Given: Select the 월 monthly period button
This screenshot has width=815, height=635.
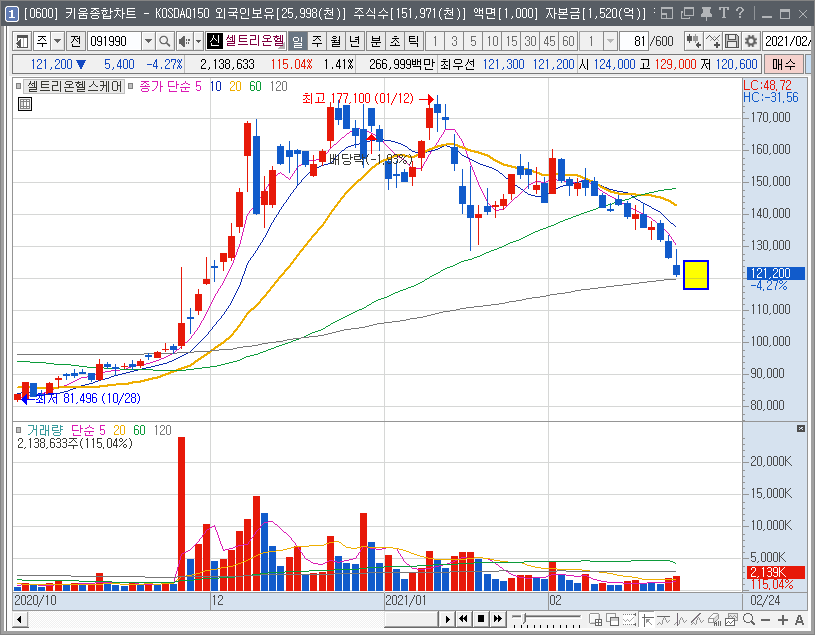Looking at the screenshot, I should [335, 41].
